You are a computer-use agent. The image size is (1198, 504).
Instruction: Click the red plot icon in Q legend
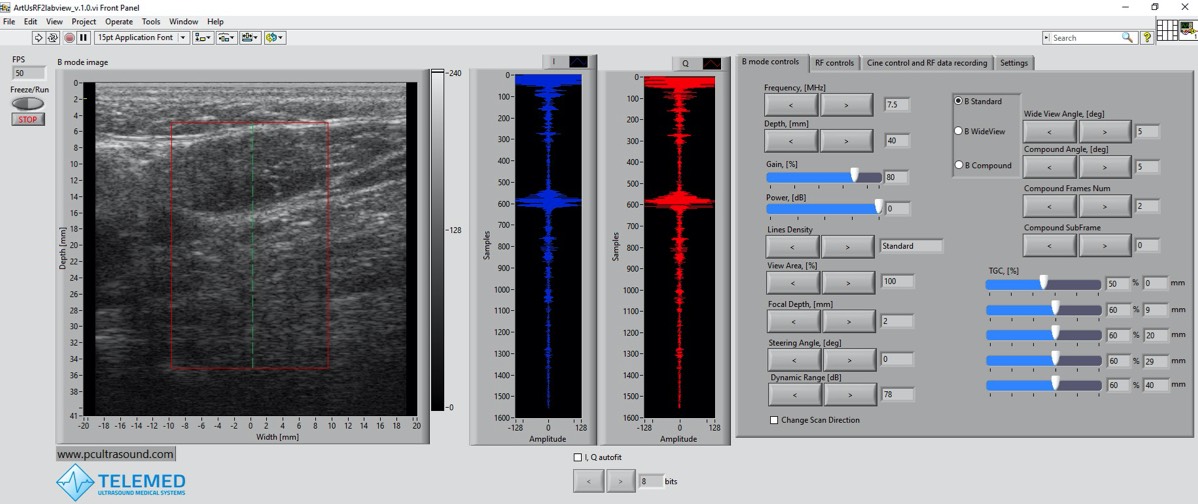(x=712, y=63)
